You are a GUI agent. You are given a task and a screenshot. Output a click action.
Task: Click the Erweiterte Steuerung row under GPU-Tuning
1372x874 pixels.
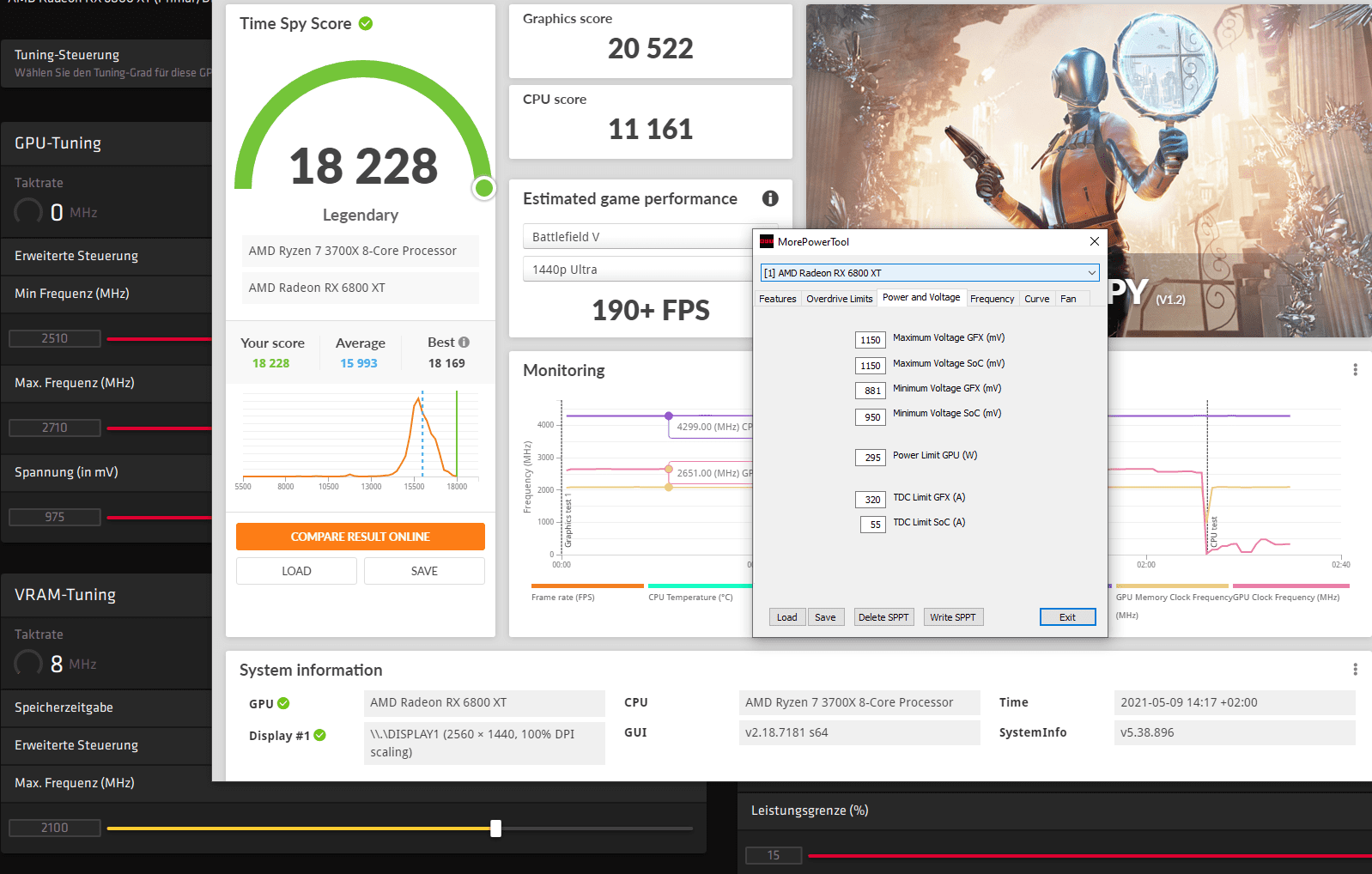(106, 256)
